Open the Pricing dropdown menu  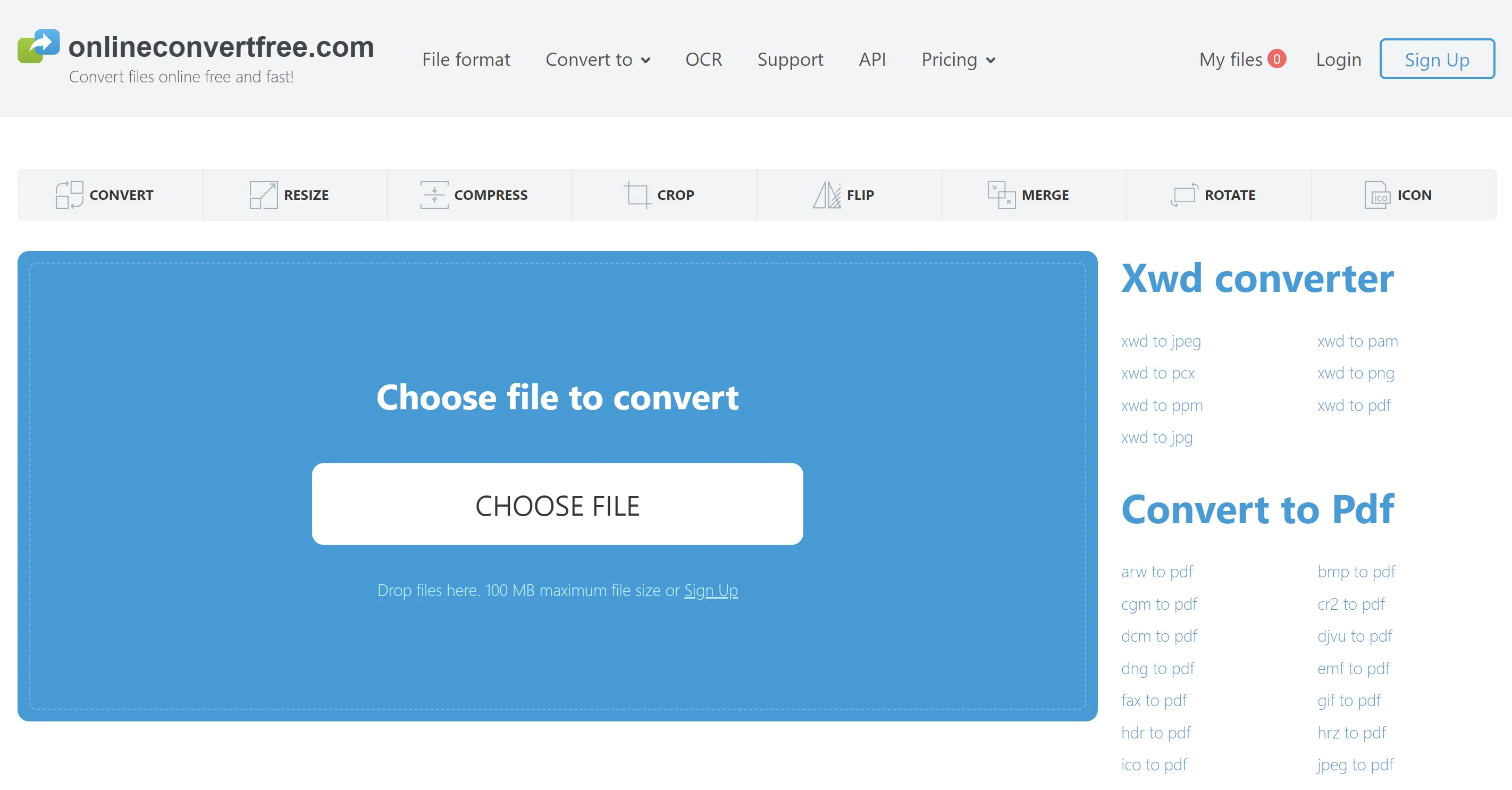[x=957, y=60]
